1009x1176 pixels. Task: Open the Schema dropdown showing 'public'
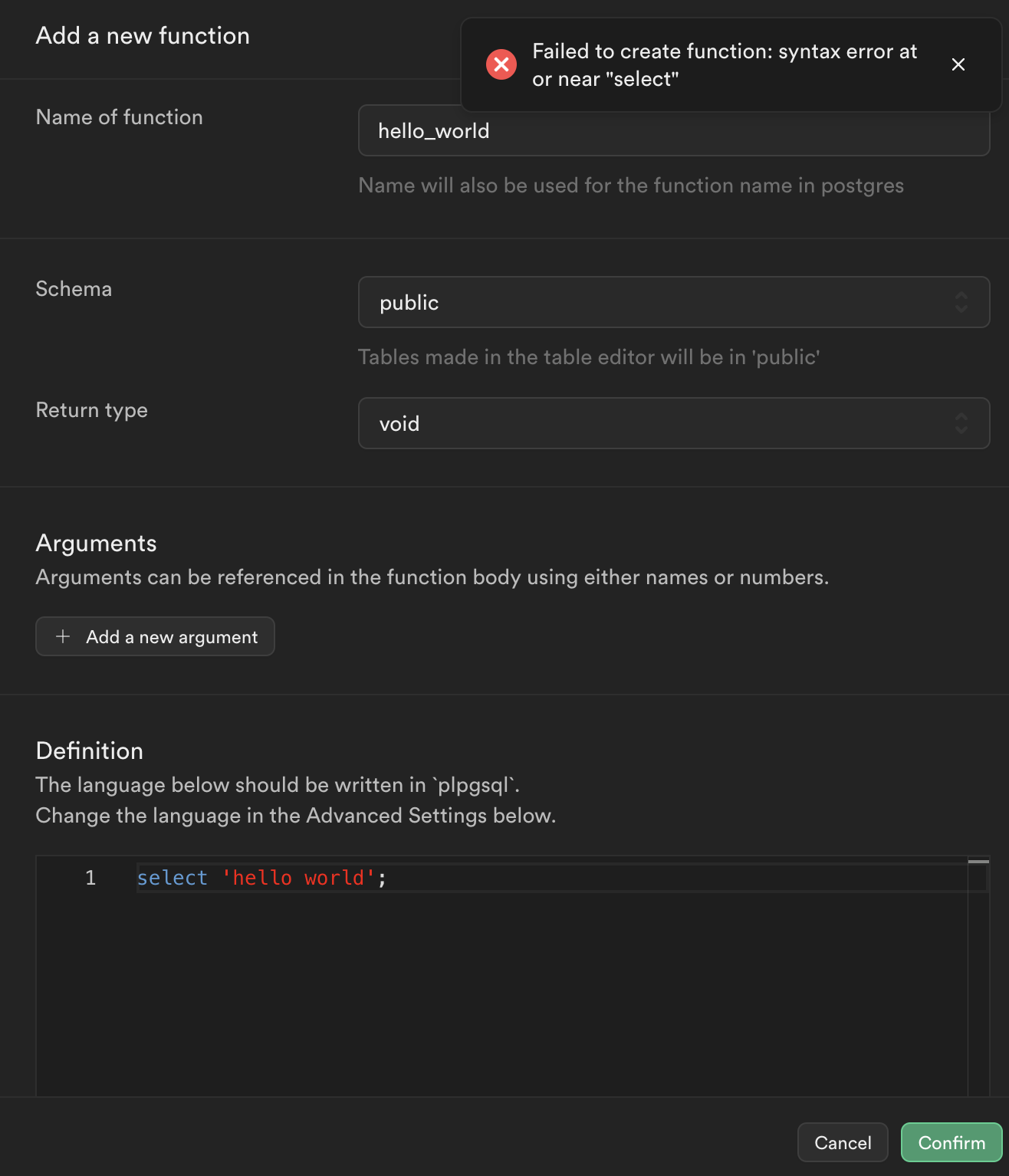pyautogui.click(x=674, y=302)
